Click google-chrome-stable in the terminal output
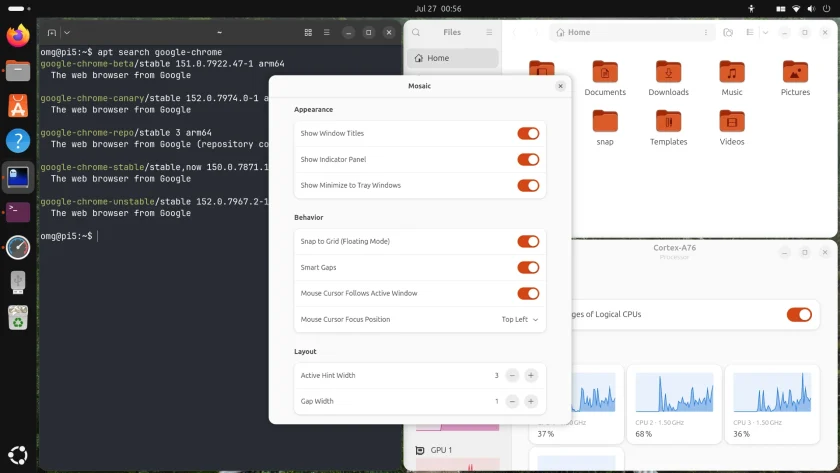This screenshot has height=473, width=840. point(92,167)
